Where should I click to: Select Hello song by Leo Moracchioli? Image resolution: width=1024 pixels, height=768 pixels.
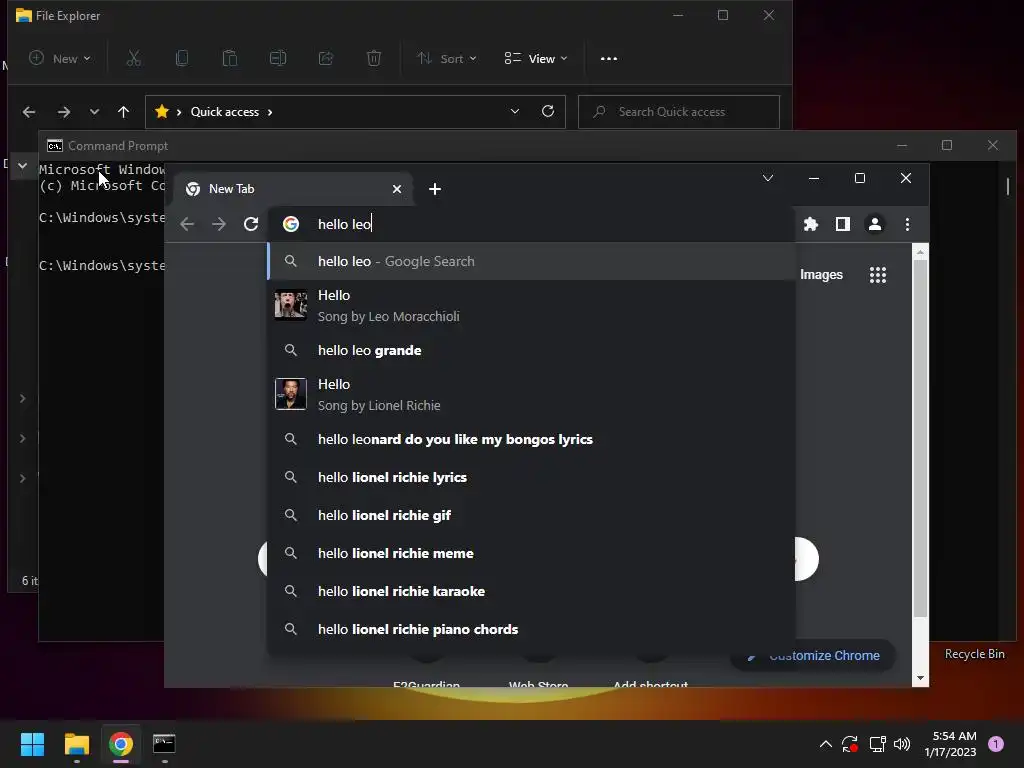[532, 306]
